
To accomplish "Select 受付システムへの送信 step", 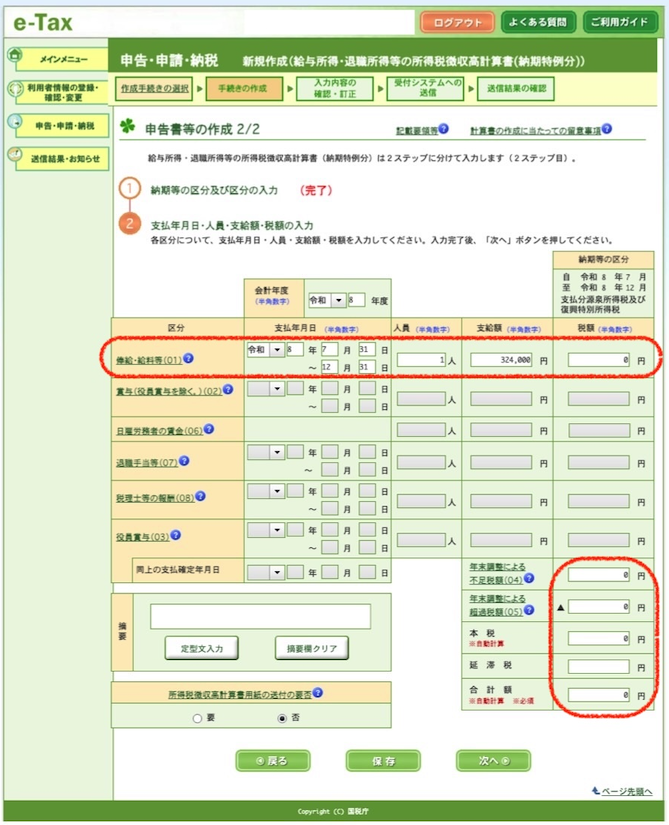I will (425, 88).
